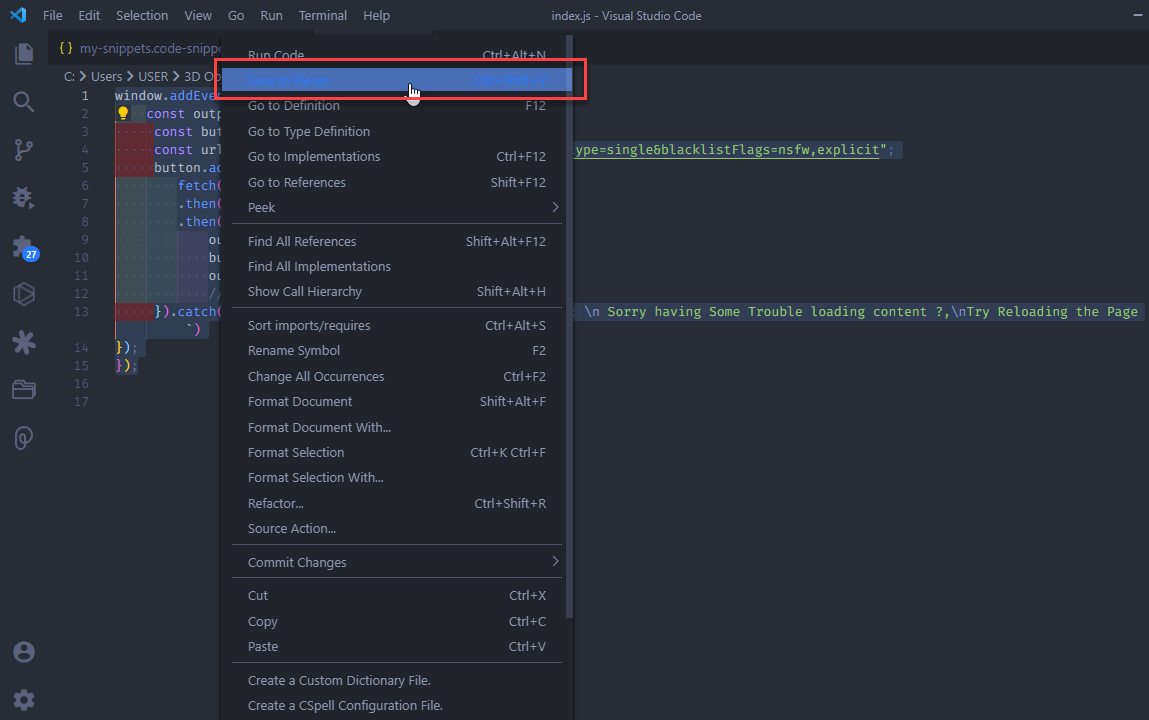Open the Source Control view
The height and width of the screenshot is (720, 1149).
tap(24, 149)
